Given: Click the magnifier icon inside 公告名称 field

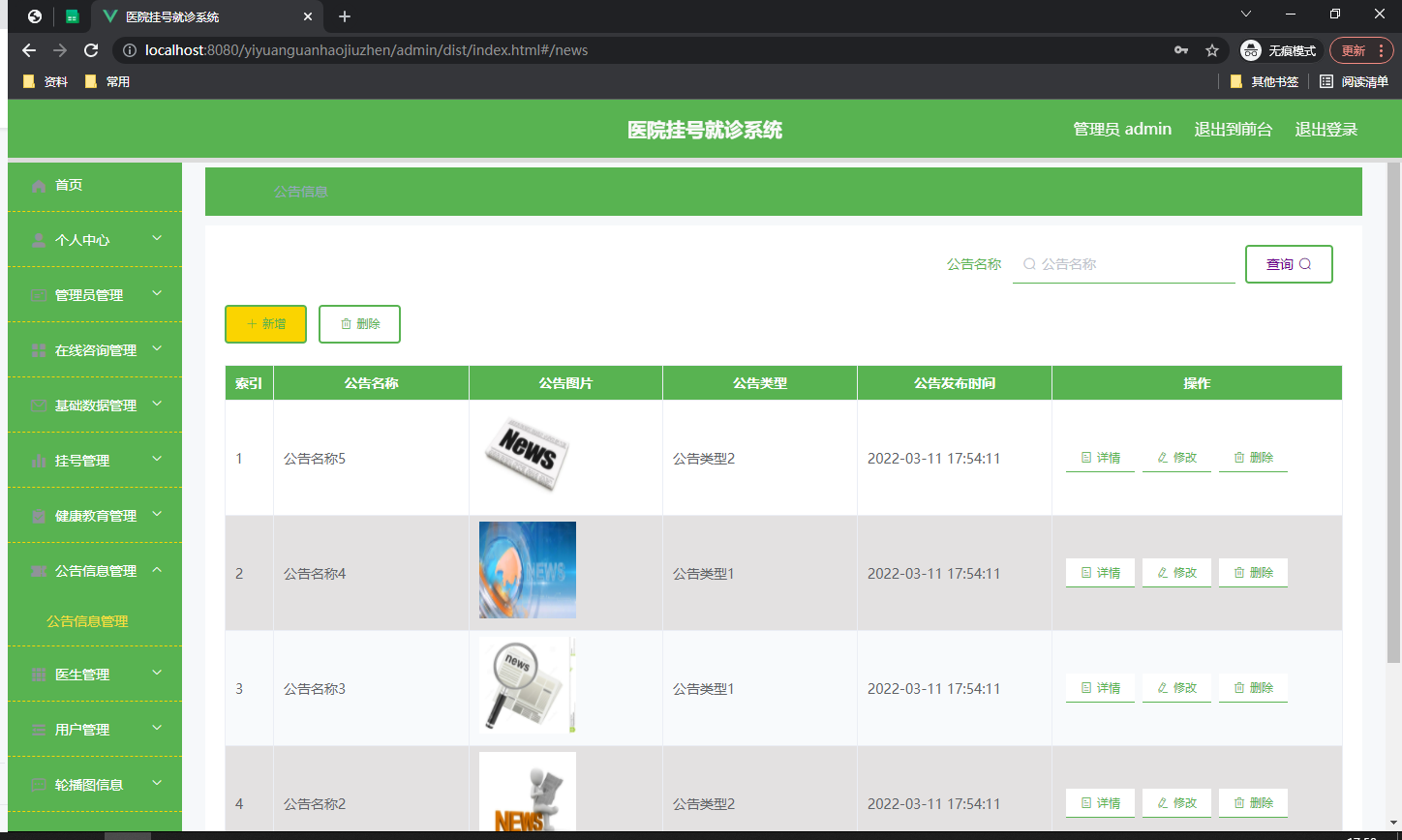Looking at the screenshot, I should tap(1029, 264).
